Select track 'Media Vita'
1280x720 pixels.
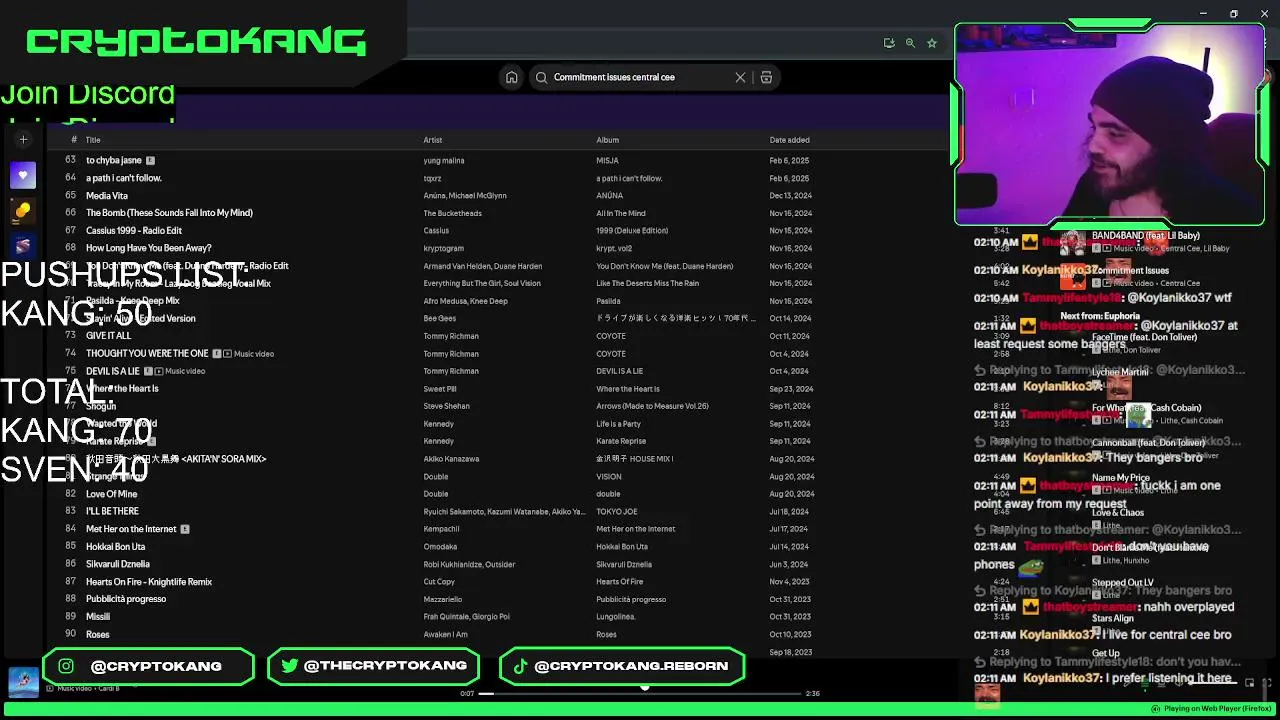pyautogui.click(x=107, y=196)
